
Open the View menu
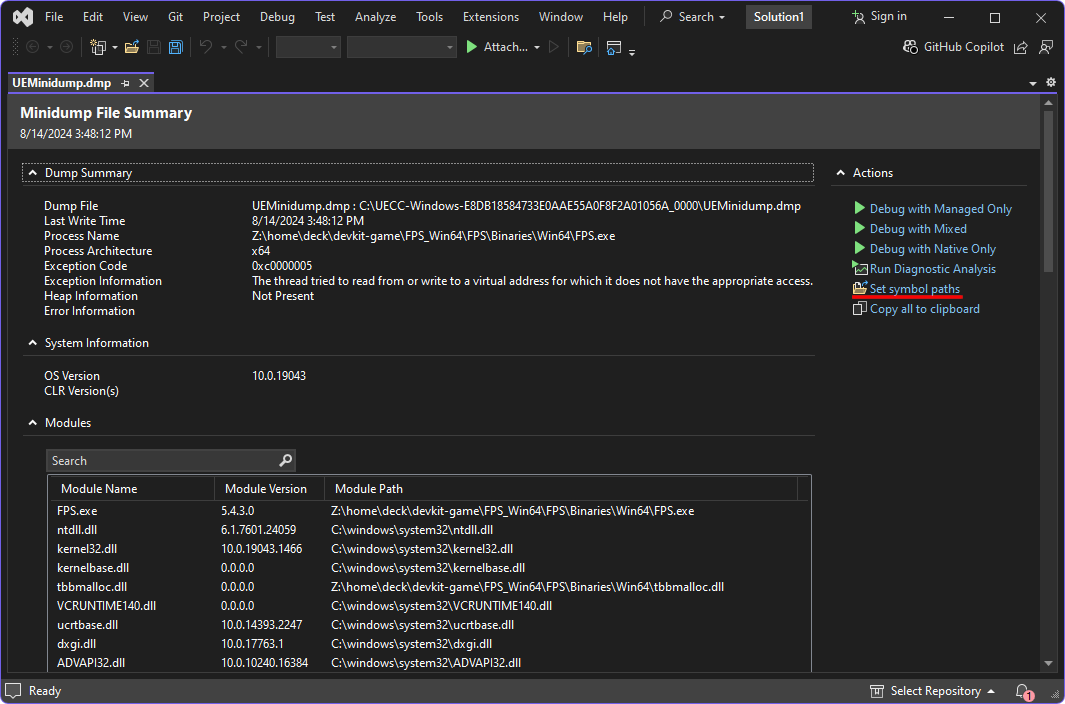click(135, 17)
